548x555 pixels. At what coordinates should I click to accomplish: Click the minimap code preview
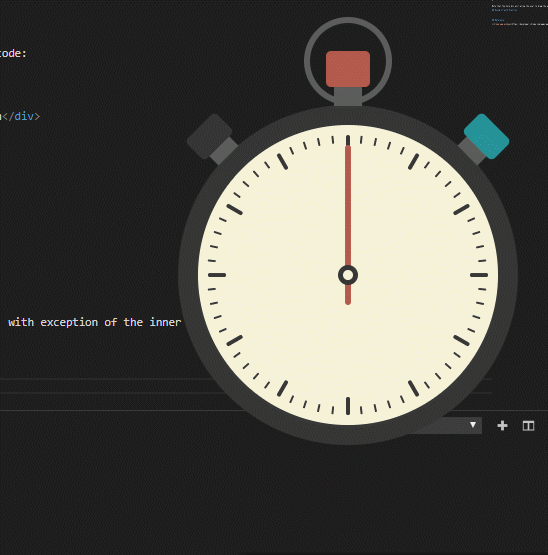pyautogui.click(x=520, y=14)
